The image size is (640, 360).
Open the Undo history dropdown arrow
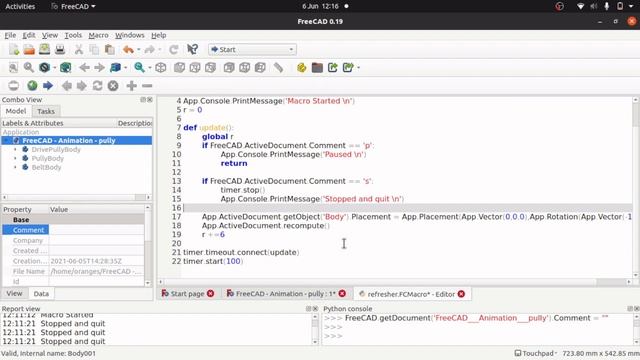tap(139, 49)
